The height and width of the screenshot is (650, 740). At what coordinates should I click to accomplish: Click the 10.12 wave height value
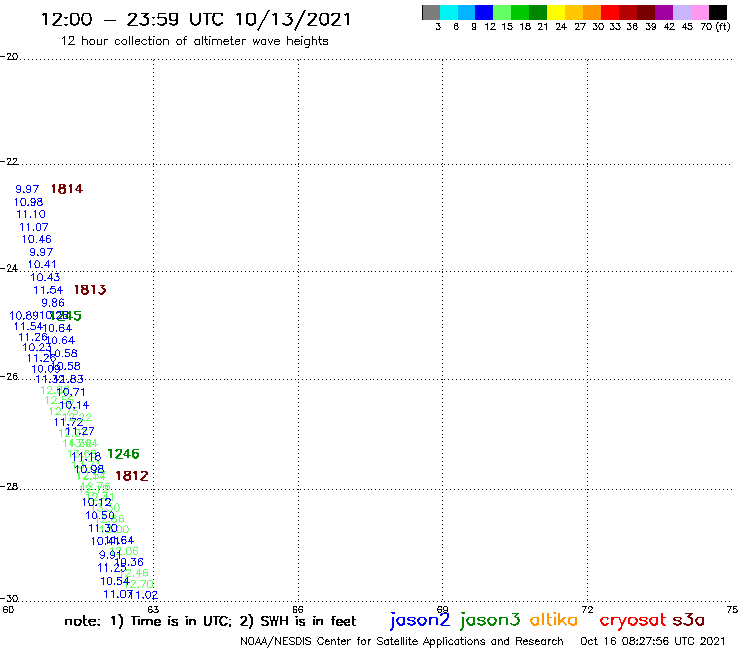click(x=97, y=502)
